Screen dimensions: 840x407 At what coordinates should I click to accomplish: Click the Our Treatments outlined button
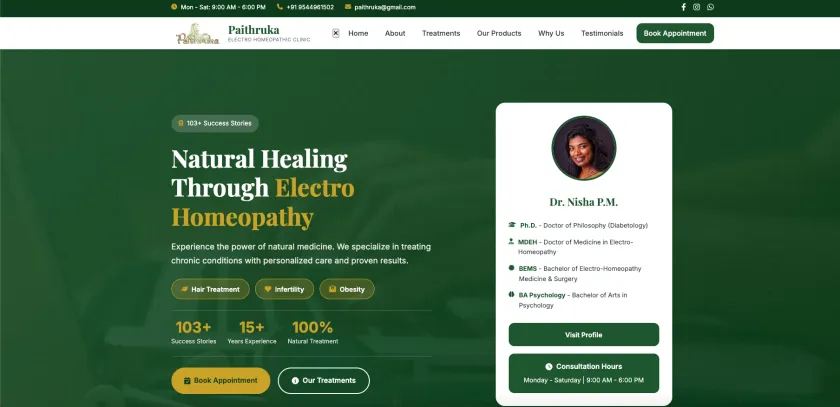pos(324,381)
